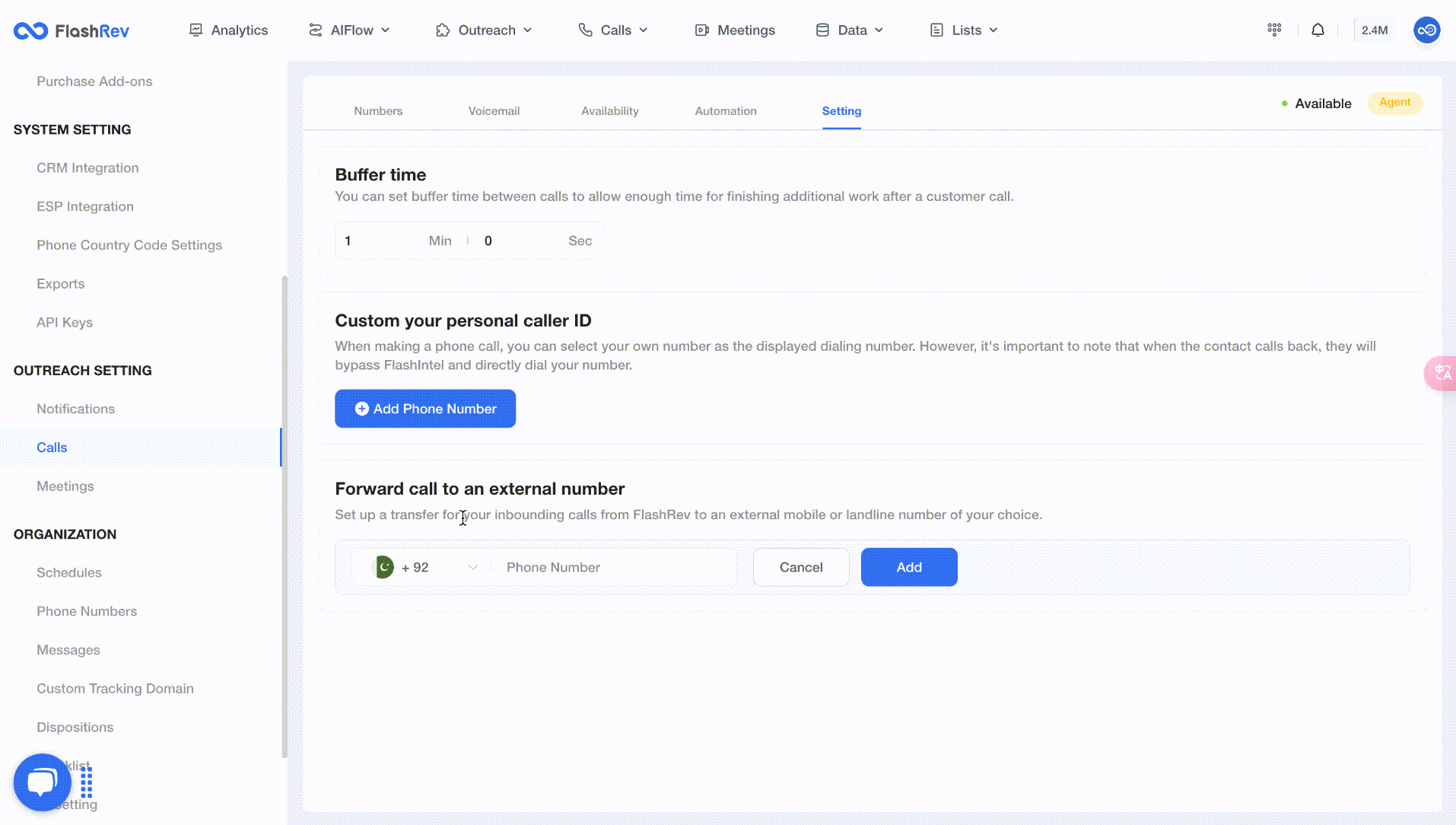Click the dialpad icon near chat
1456x825 pixels.
pyautogui.click(x=87, y=782)
